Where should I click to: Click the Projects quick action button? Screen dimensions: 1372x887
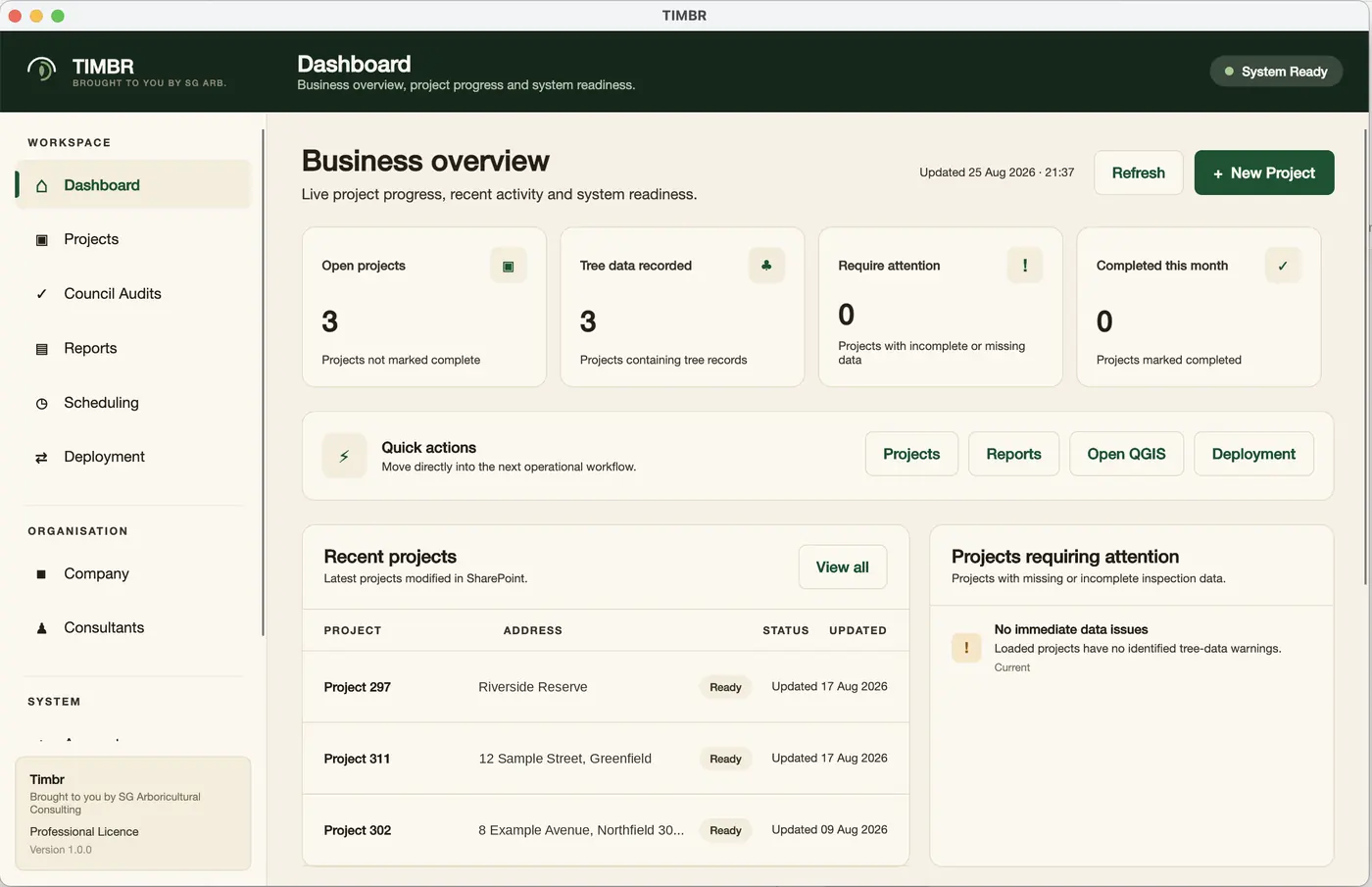point(911,454)
